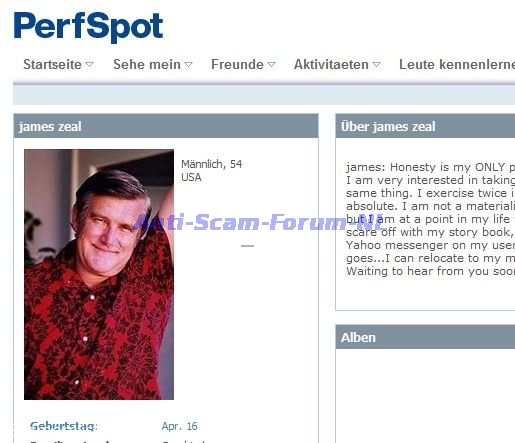Viewport: 515px width, 443px height.
Task: Click the PerfSpot logo
Action: tap(88, 27)
